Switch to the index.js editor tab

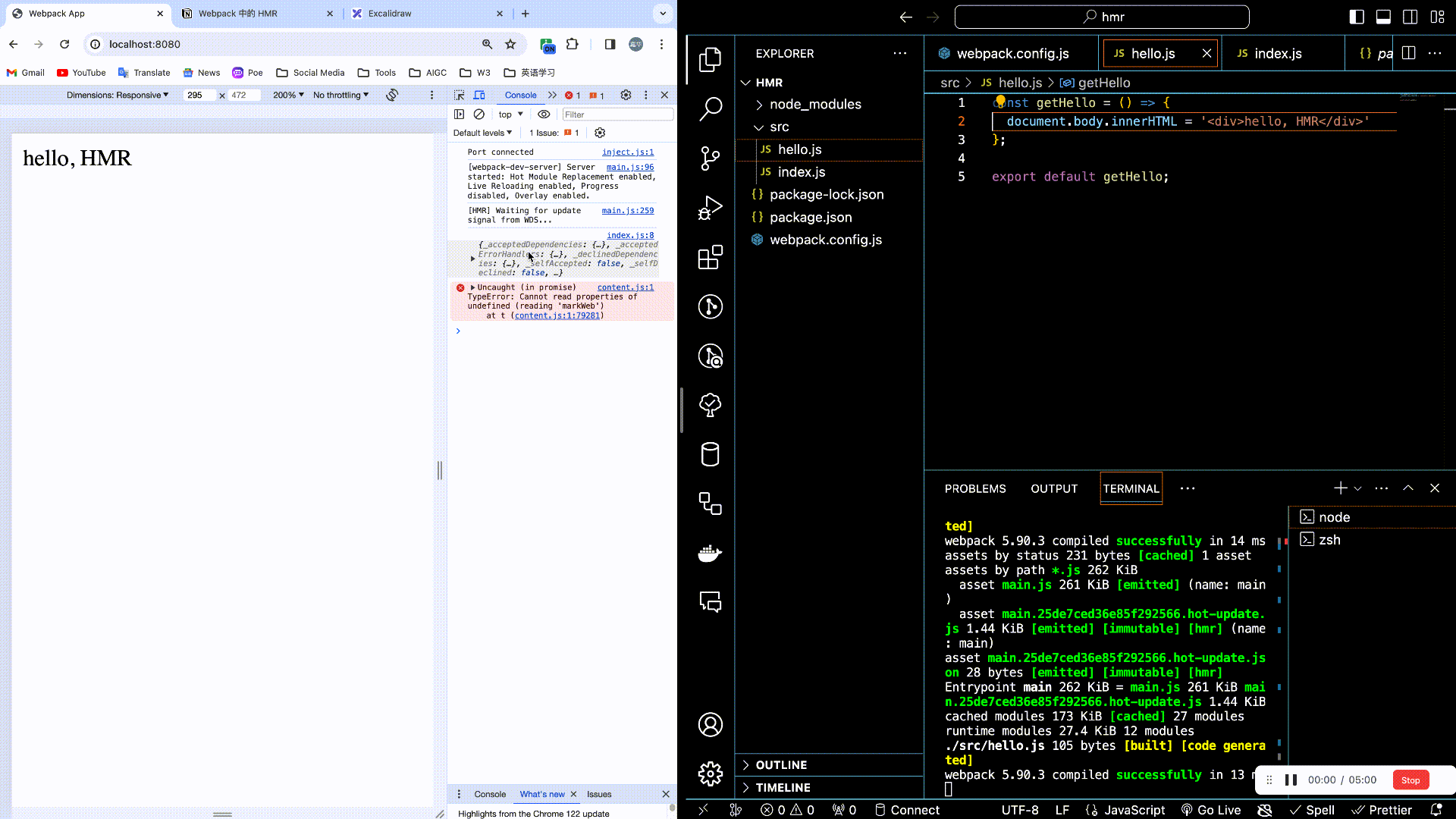(1277, 53)
